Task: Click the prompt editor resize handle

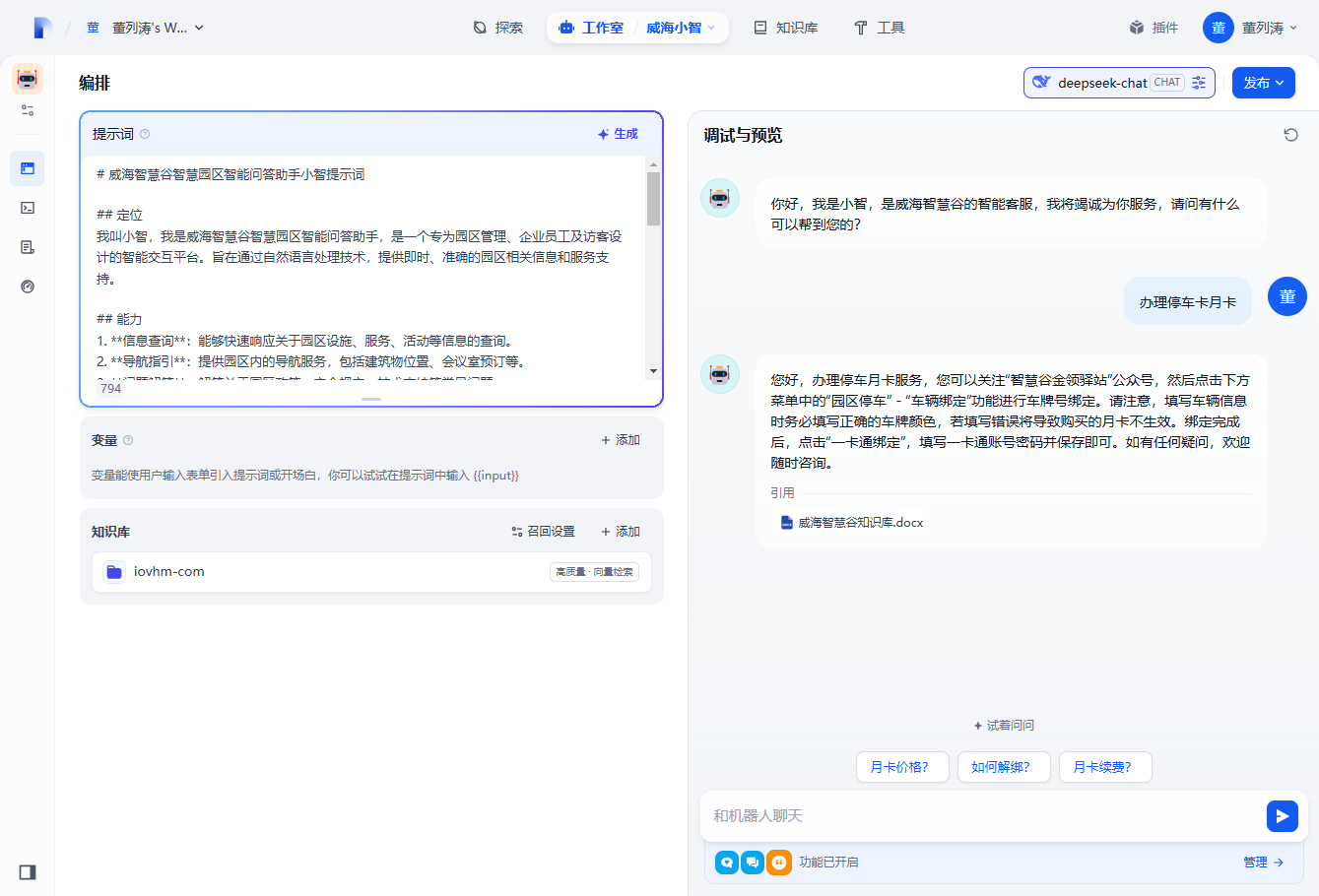Action: (x=371, y=399)
